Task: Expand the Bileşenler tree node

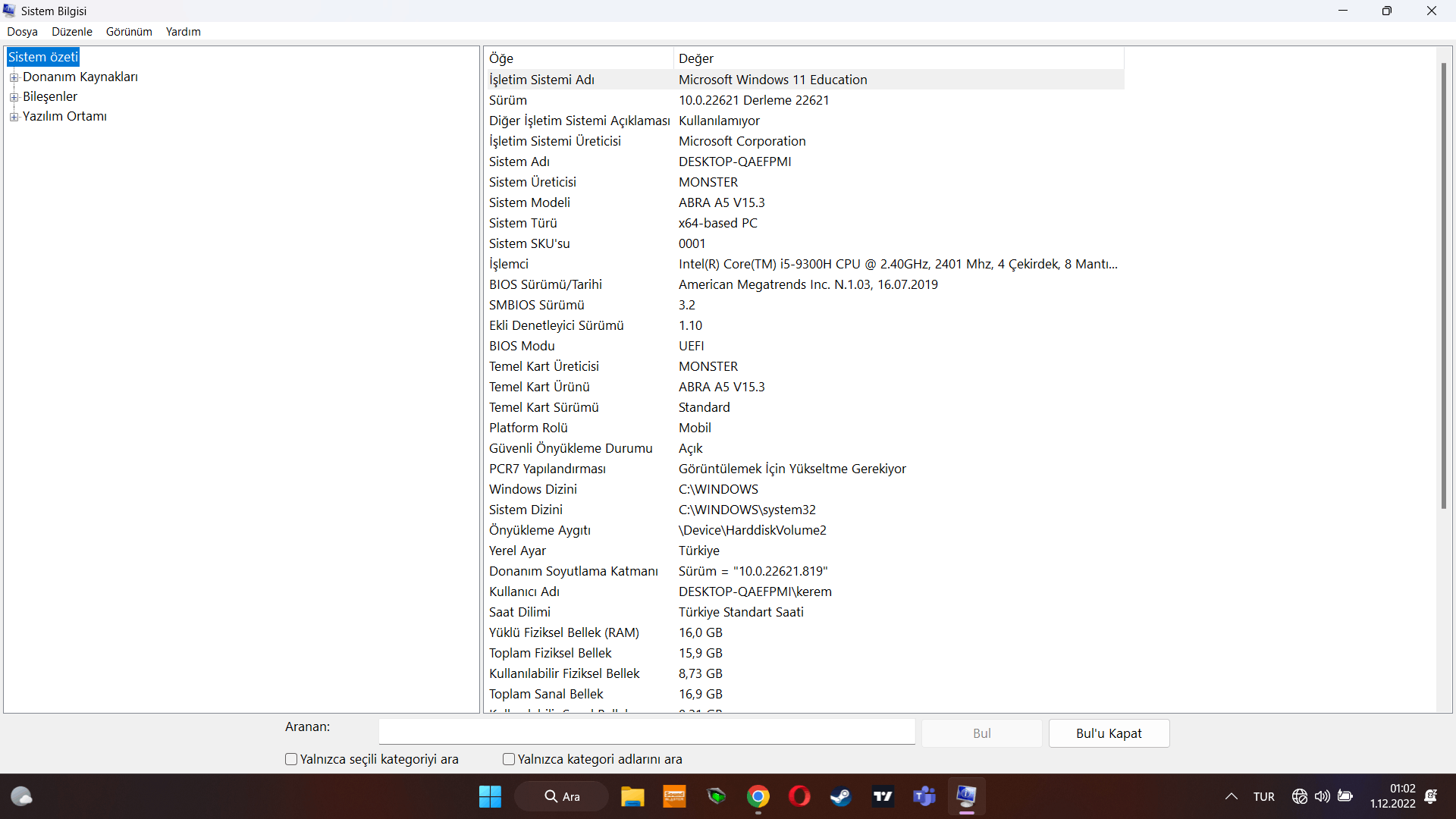Action: 14,97
